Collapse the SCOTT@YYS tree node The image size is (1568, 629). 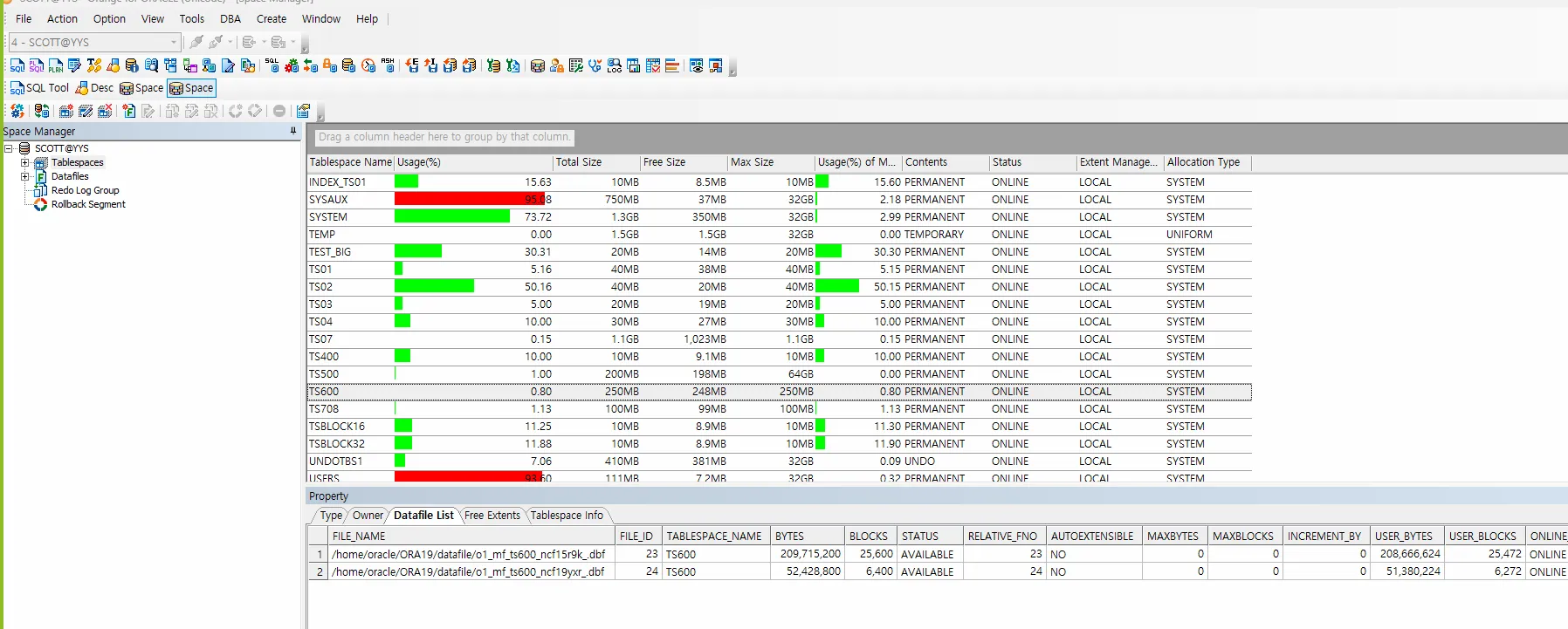tap(9, 148)
